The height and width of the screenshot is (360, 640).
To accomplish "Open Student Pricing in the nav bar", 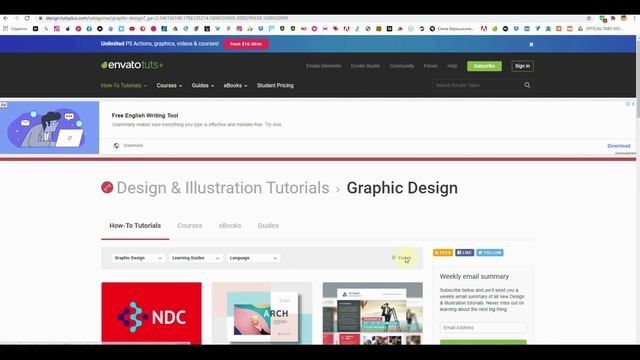I will point(275,85).
